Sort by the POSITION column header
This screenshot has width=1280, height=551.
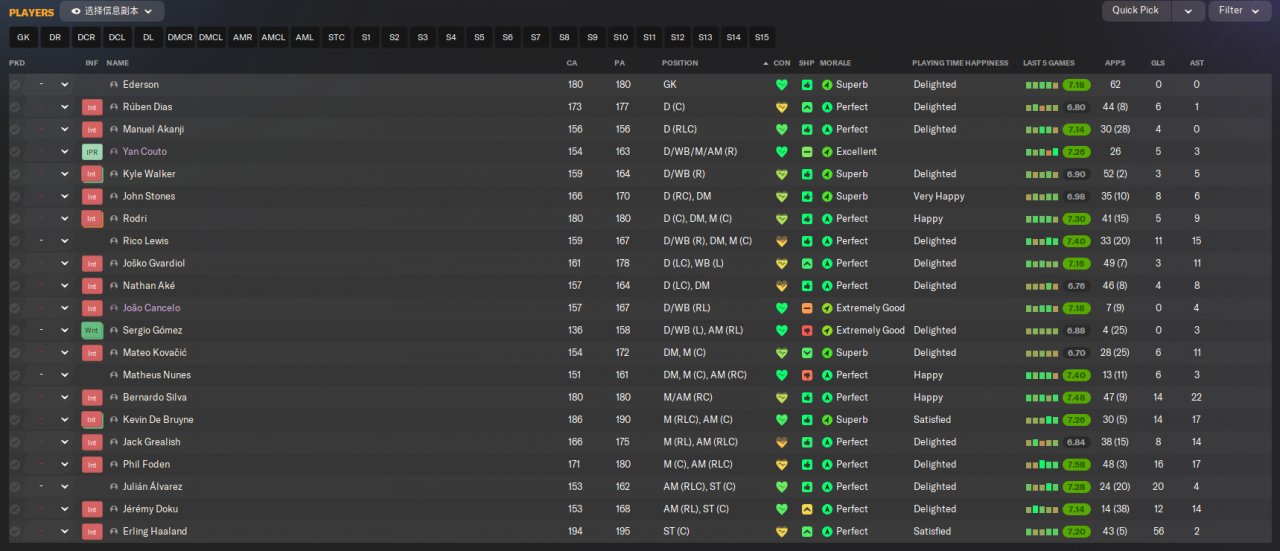tap(680, 63)
